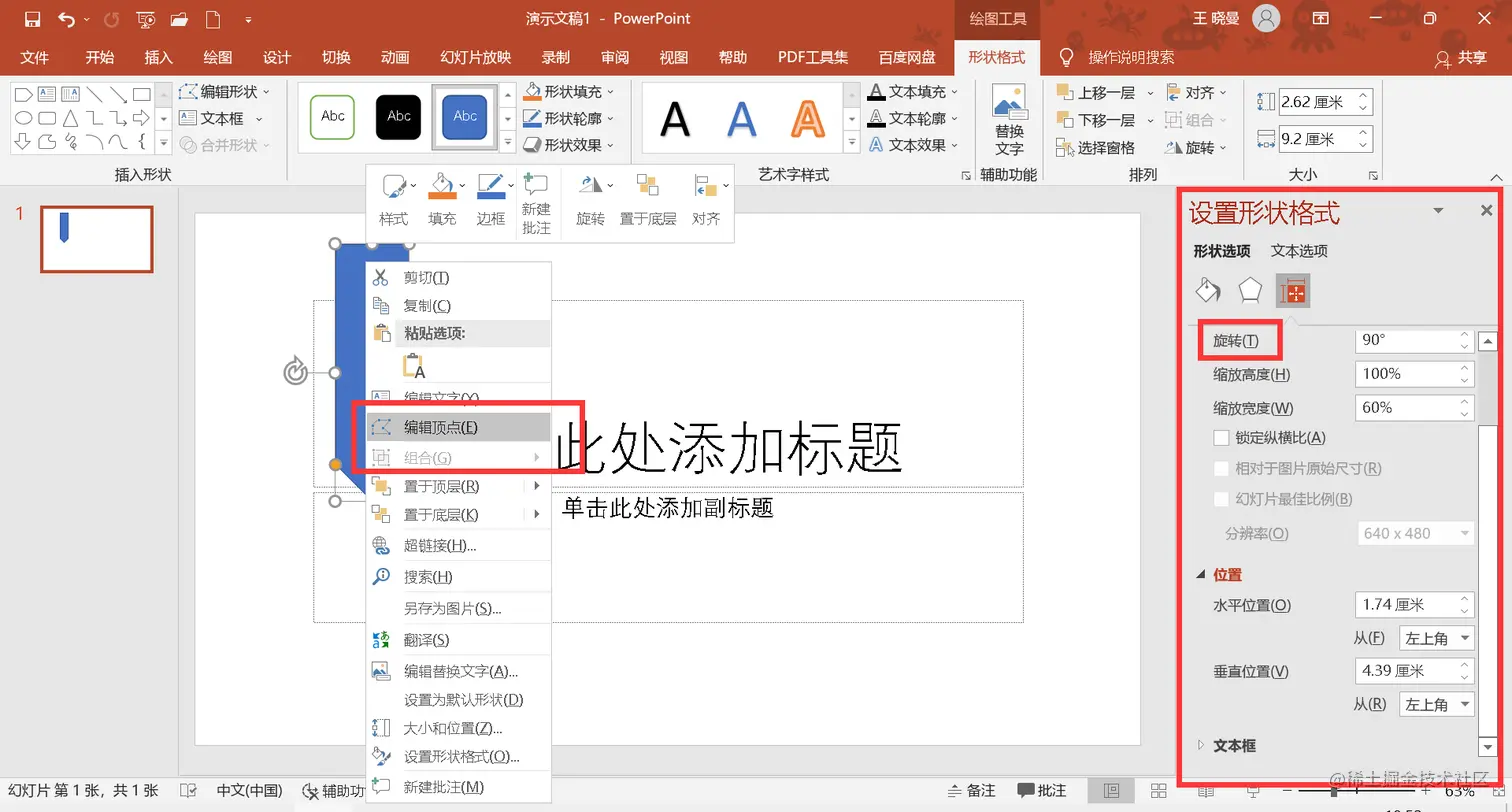Image resolution: width=1512 pixels, height=812 pixels.
Task: Open Shape Outline (形状轮廓) option
Action: point(571,118)
